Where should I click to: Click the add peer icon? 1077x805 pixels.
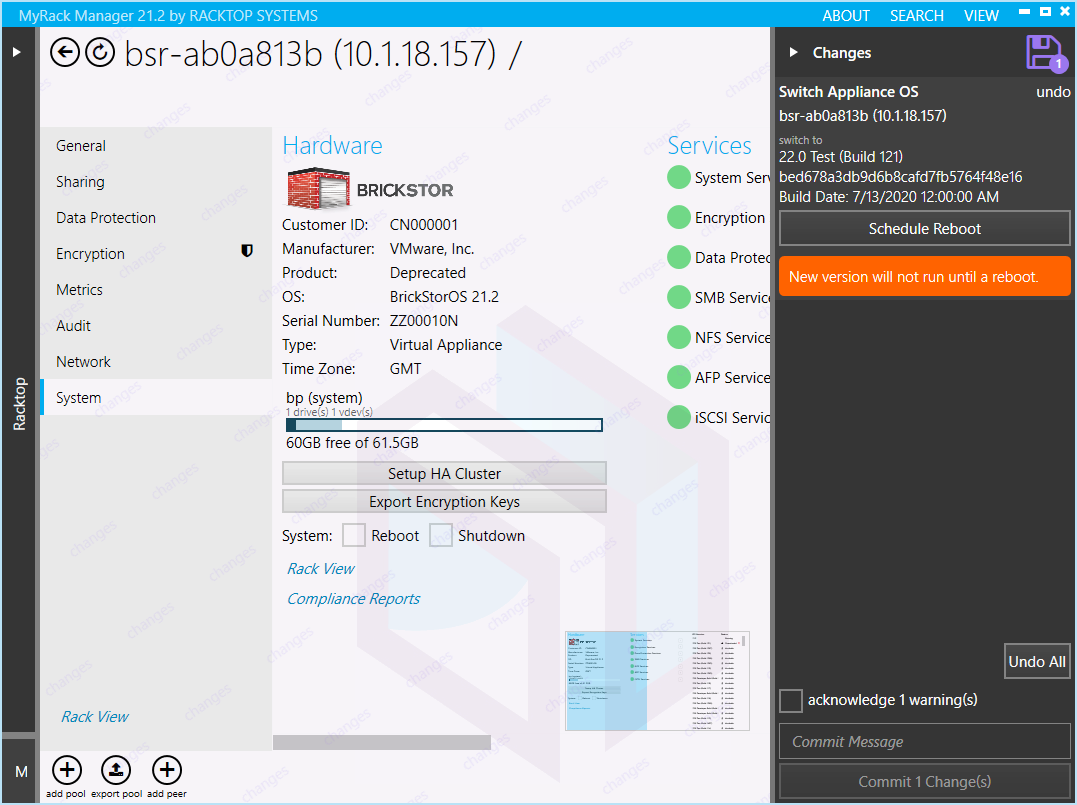(167, 770)
